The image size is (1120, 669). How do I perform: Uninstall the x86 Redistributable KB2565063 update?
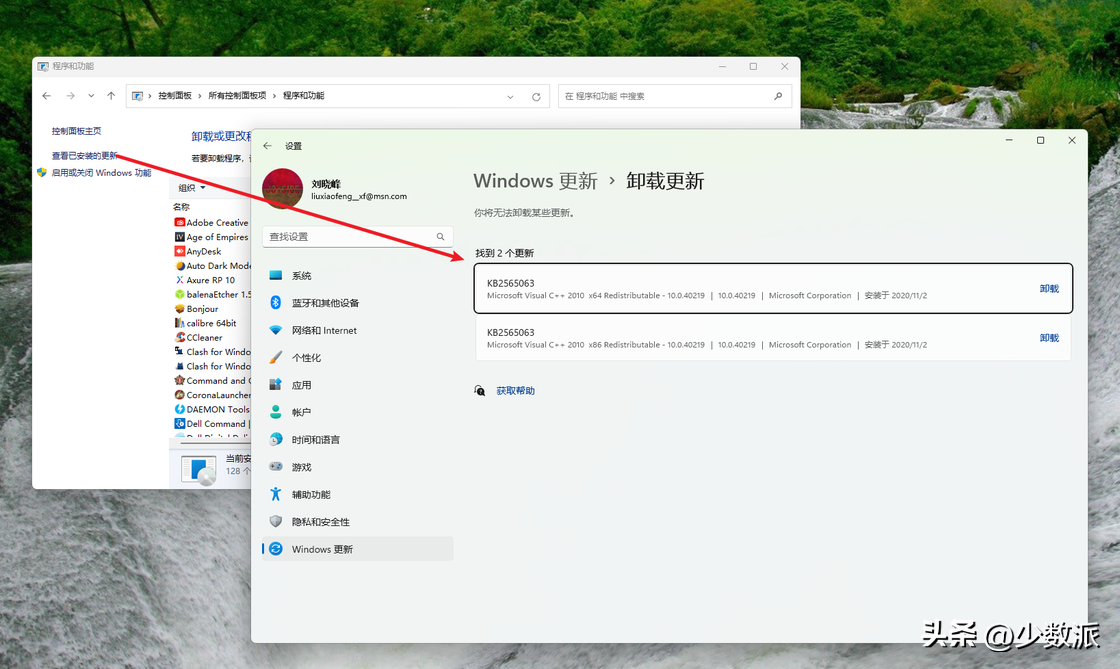(x=1048, y=338)
